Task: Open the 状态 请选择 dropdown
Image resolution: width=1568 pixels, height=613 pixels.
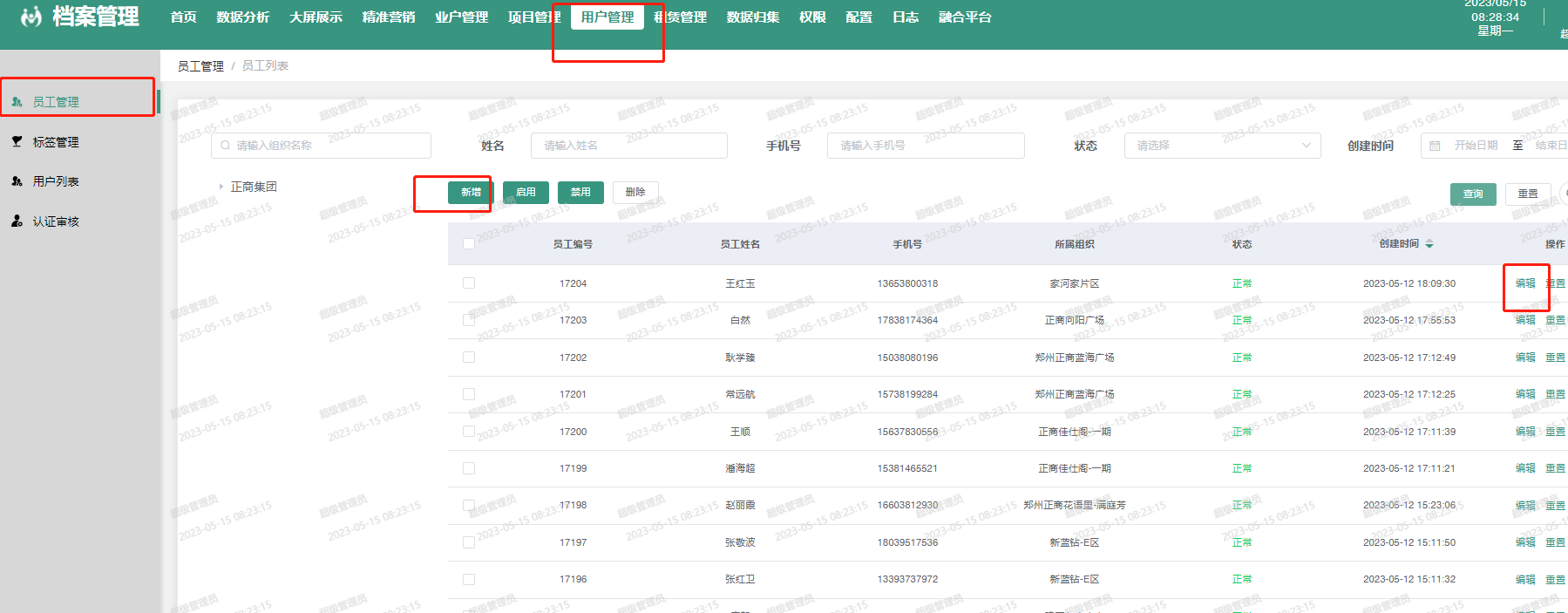Action: point(1222,146)
